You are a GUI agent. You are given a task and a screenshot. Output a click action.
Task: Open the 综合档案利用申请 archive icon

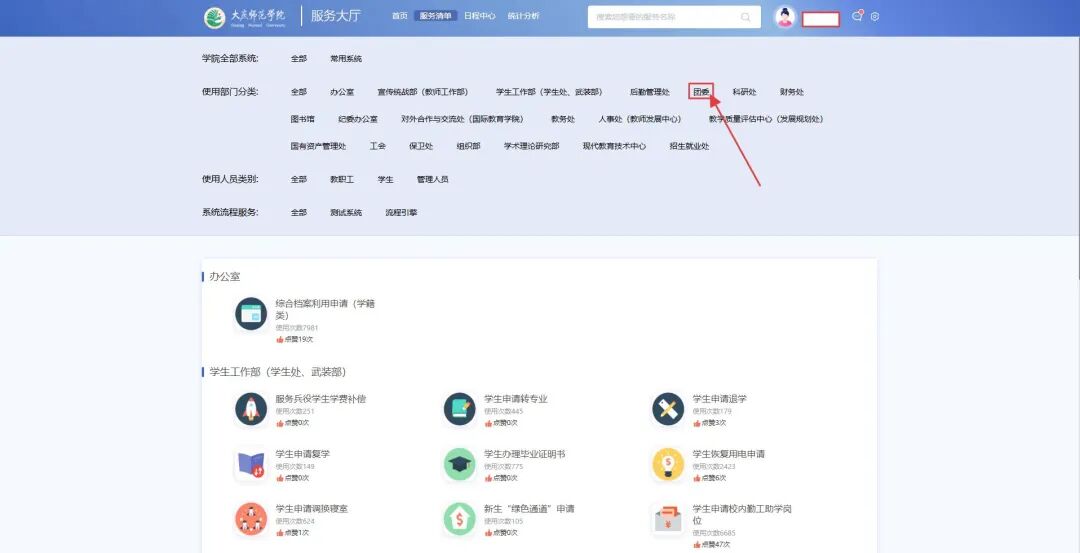pyautogui.click(x=251, y=314)
